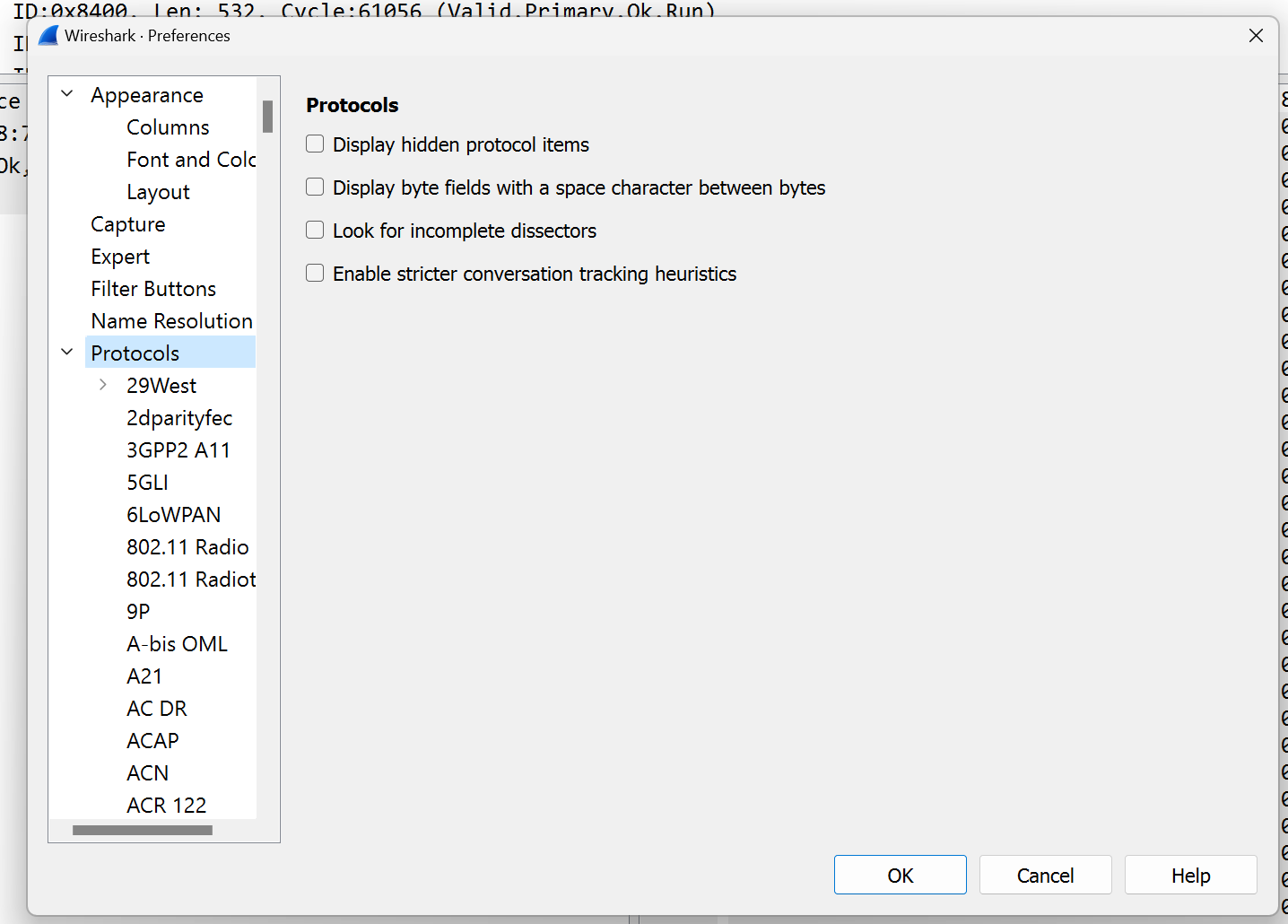The width and height of the screenshot is (1288, 924).
Task: Select the A21 protocol
Action: 144,676
